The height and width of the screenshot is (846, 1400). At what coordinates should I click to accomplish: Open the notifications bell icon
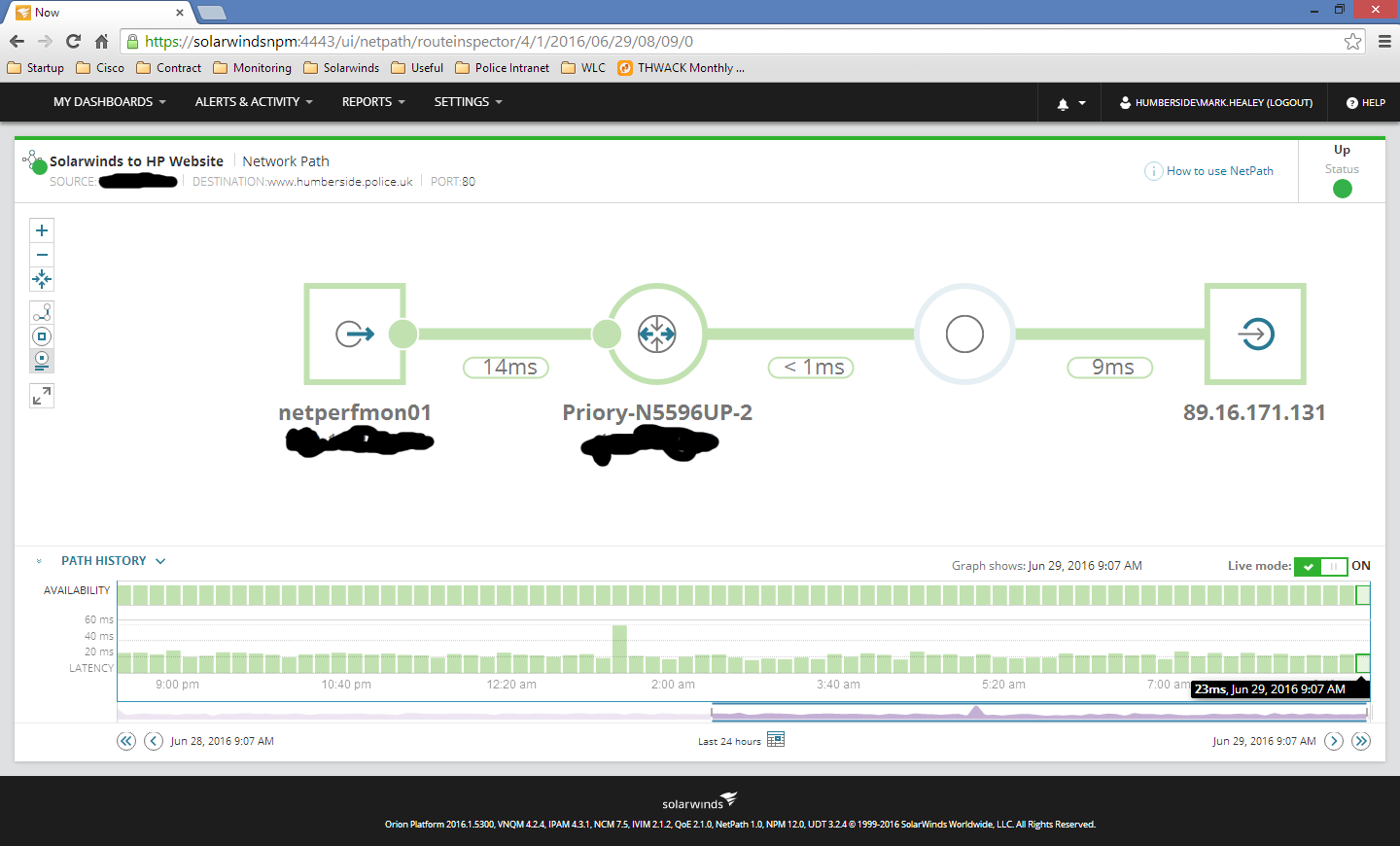pyautogui.click(x=1063, y=103)
